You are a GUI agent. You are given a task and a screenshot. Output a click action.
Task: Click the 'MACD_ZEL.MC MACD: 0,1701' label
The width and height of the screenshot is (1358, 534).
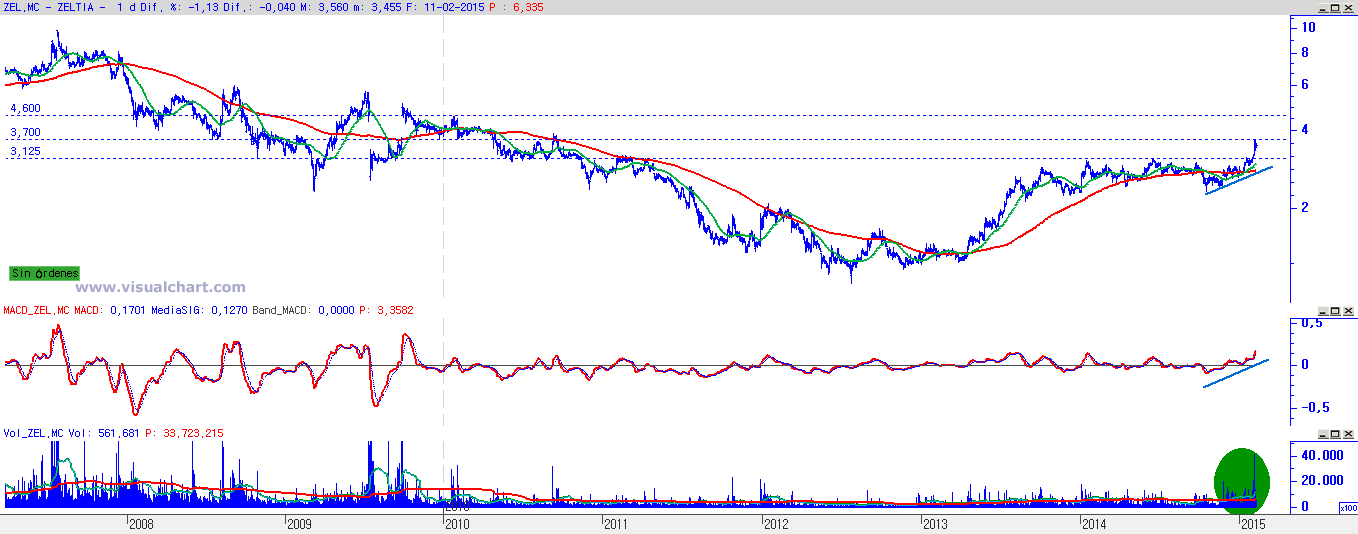coord(74,311)
